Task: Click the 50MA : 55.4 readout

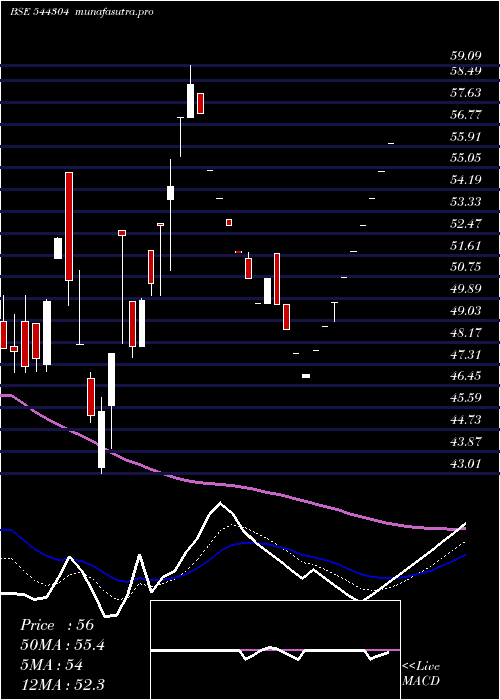Action: (62, 645)
